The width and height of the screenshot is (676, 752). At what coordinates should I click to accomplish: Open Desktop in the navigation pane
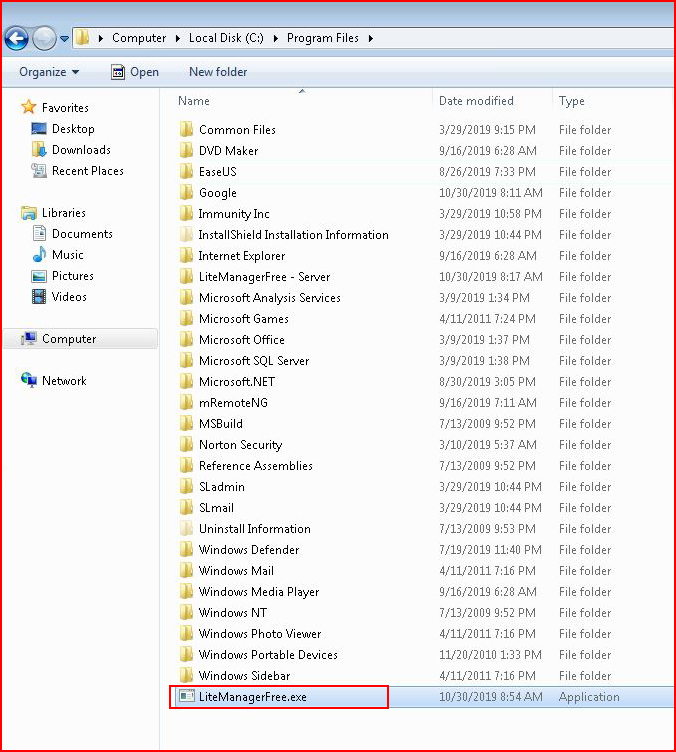click(x=73, y=129)
